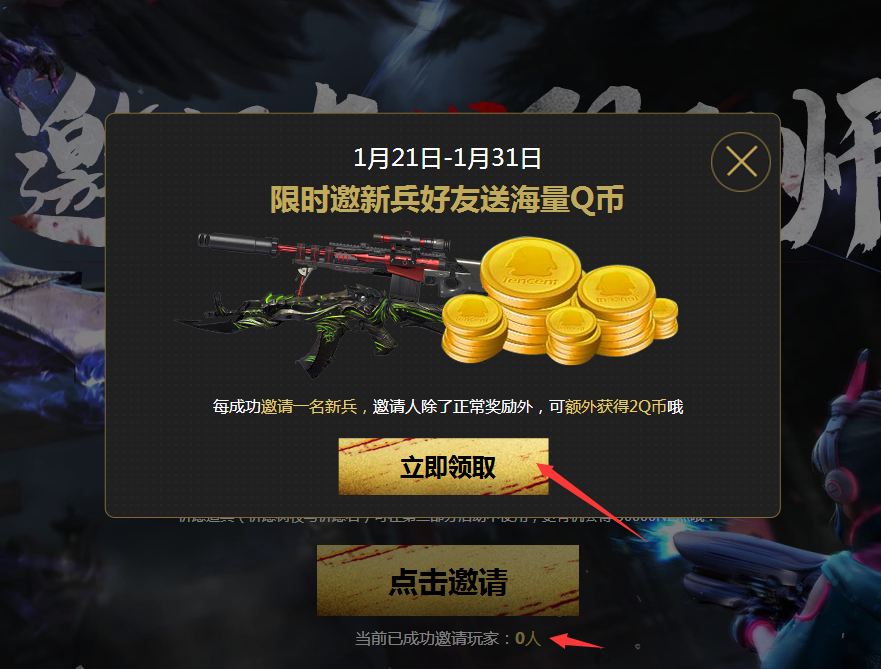Click the red arrow beside 0人
This screenshot has width=881, height=669.
576,641
